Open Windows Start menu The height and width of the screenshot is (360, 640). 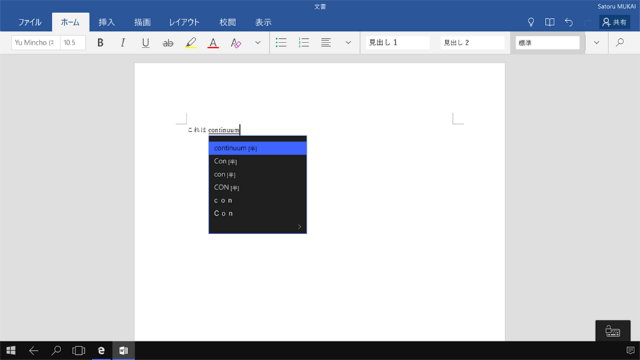pos(11,351)
